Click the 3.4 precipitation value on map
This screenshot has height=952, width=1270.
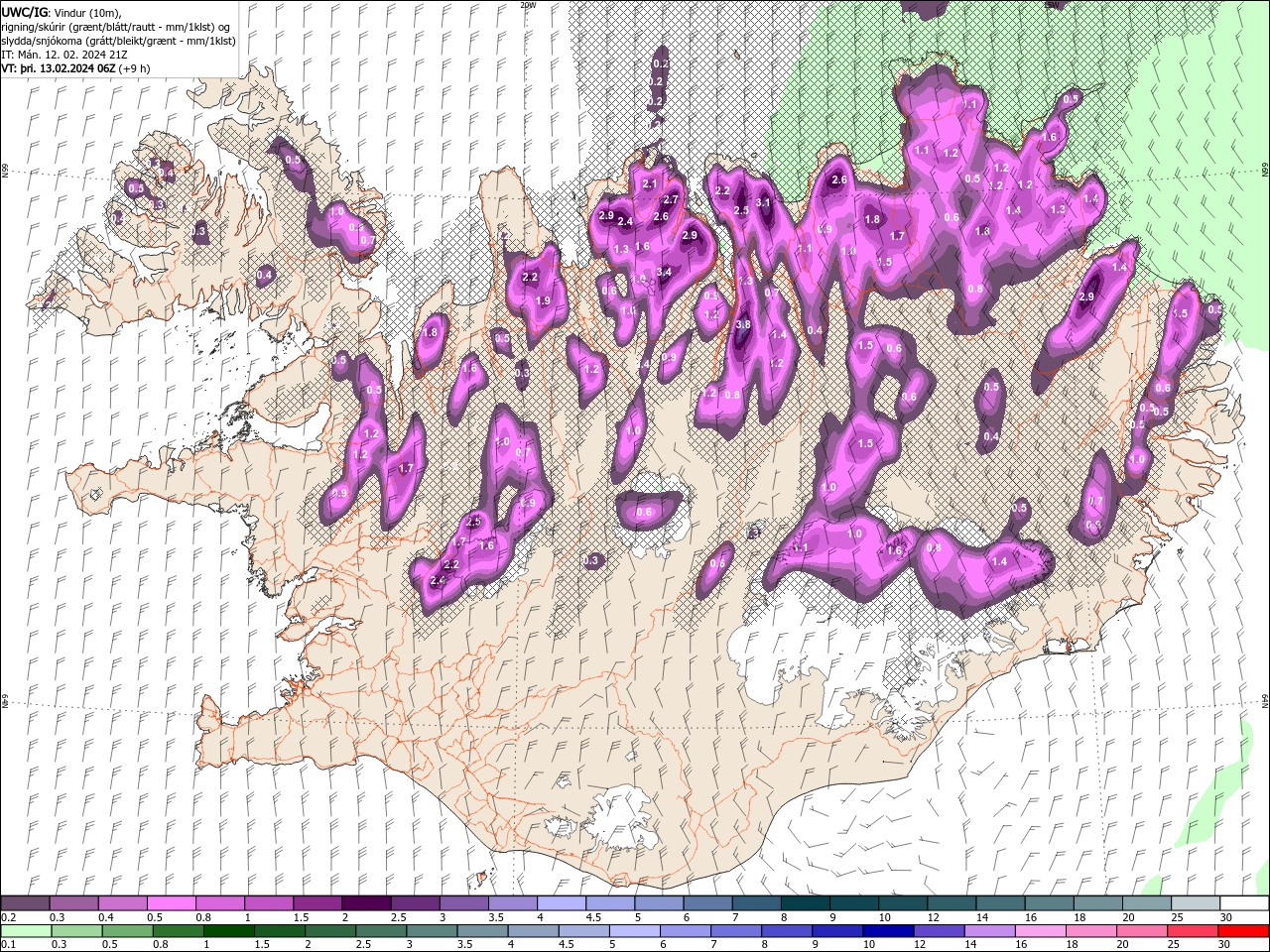pos(664,272)
